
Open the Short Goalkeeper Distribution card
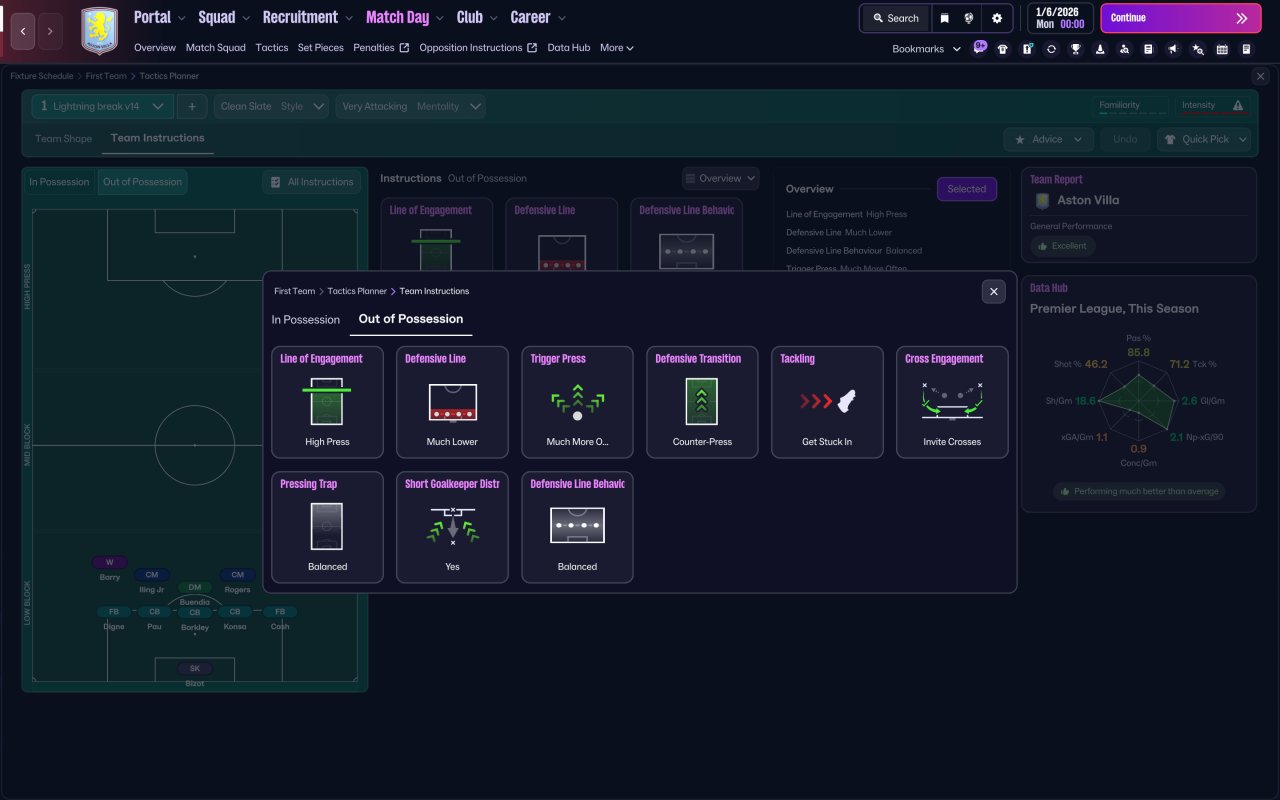[x=452, y=527]
